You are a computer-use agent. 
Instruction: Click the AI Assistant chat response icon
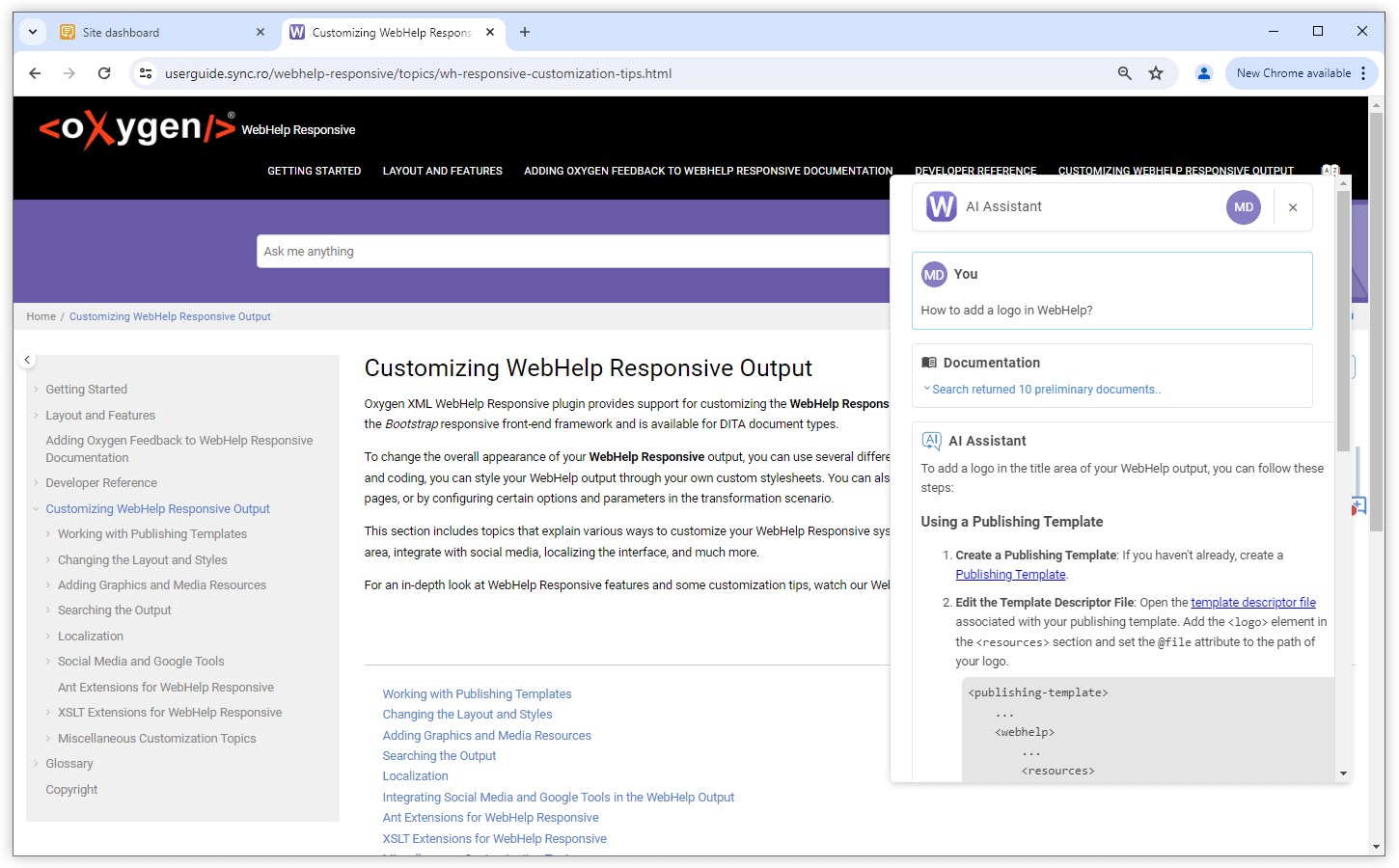point(931,441)
